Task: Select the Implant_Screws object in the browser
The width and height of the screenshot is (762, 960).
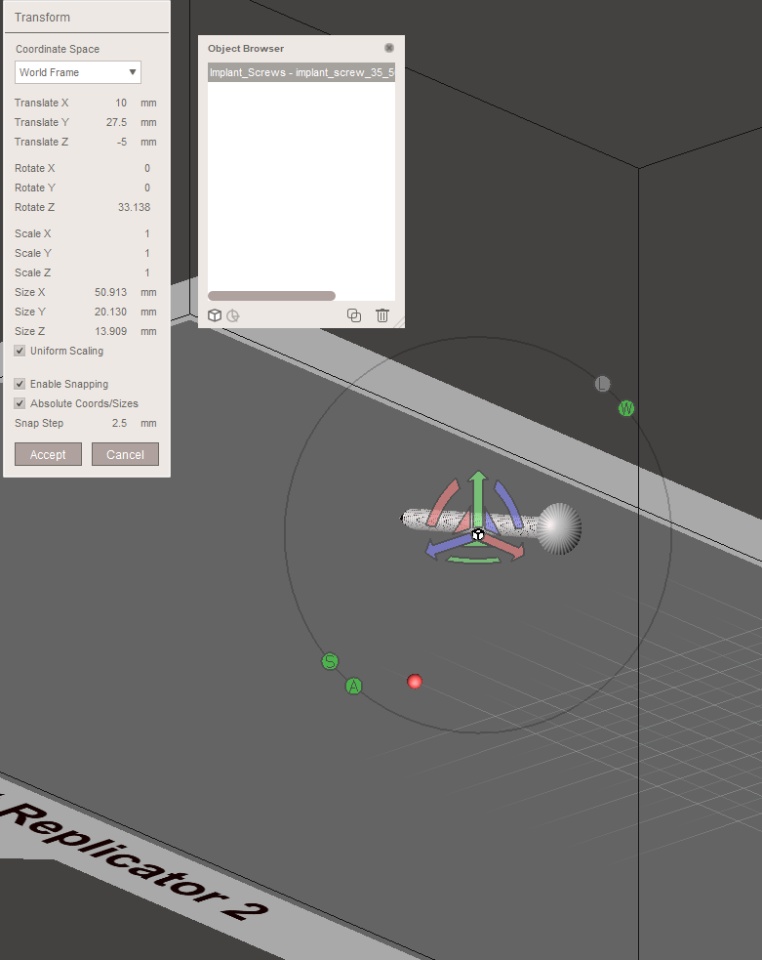Action: click(301, 72)
